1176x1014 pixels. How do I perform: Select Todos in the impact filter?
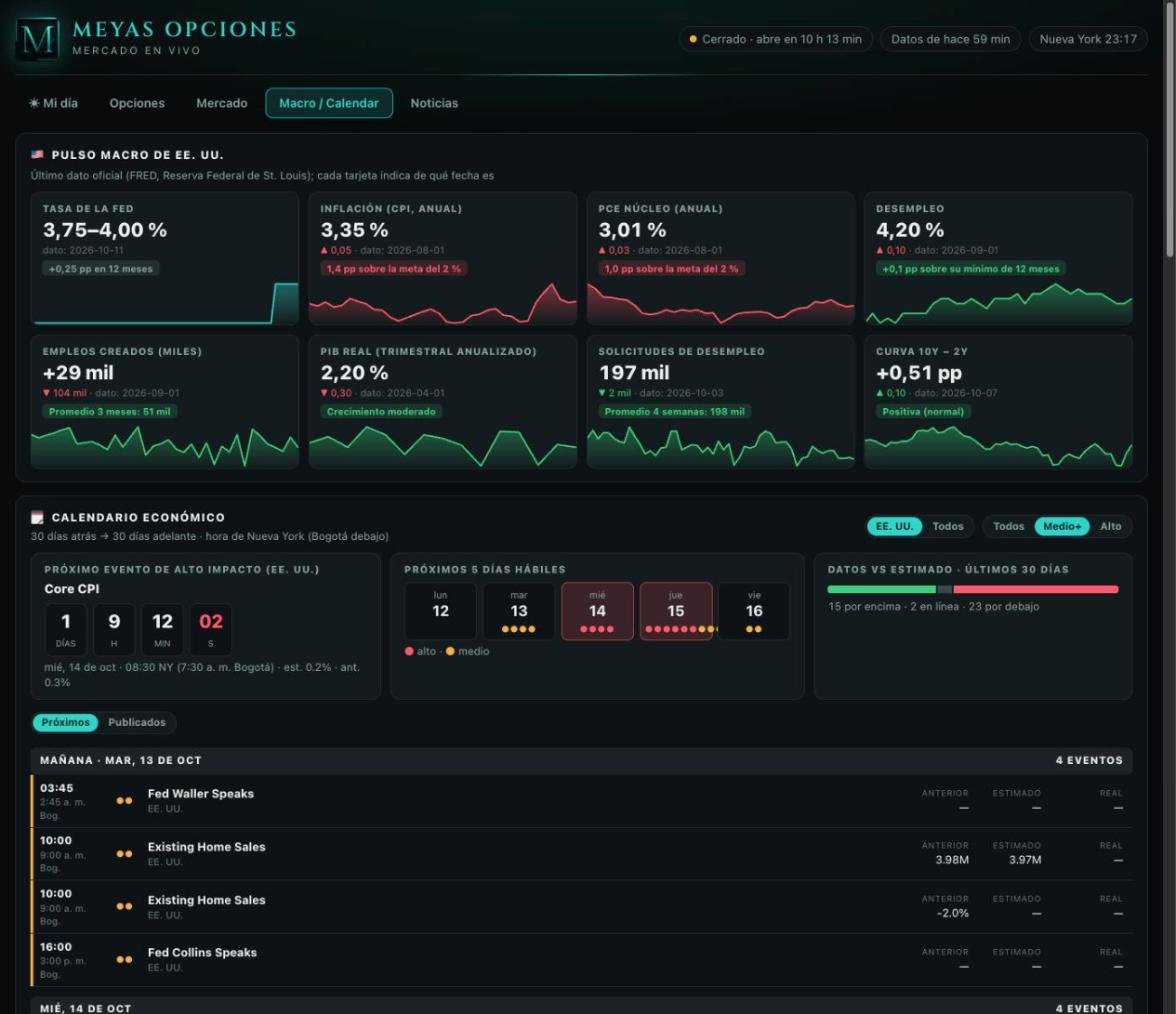point(1009,526)
